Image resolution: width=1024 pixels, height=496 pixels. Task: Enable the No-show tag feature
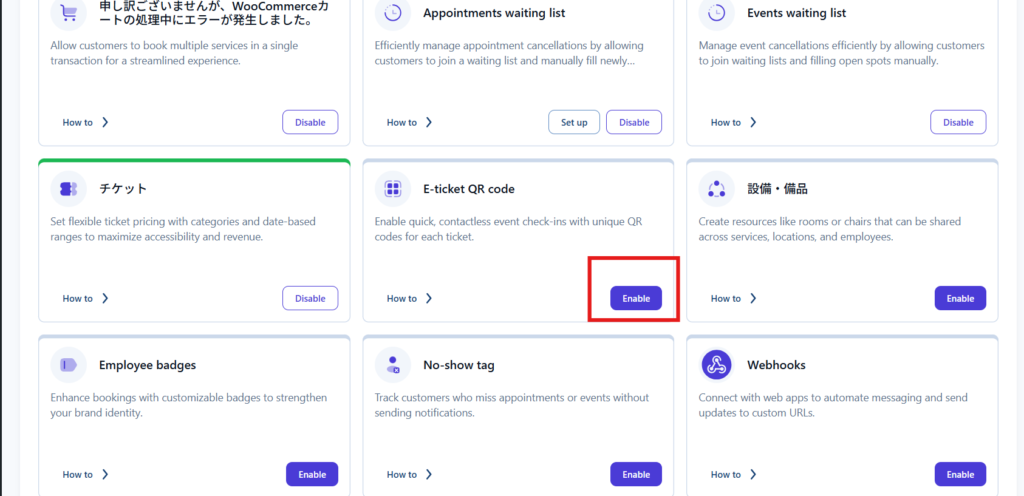pyautogui.click(x=636, y=474)
